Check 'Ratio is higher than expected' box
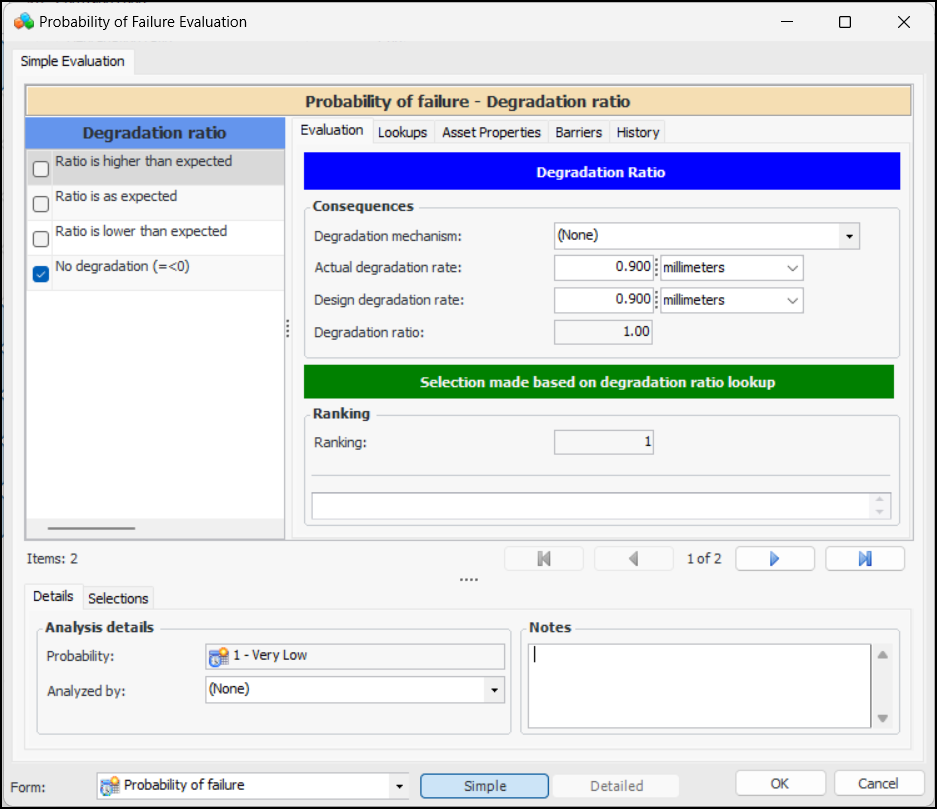This screenshot has width=937, height=809. (41, 169)
